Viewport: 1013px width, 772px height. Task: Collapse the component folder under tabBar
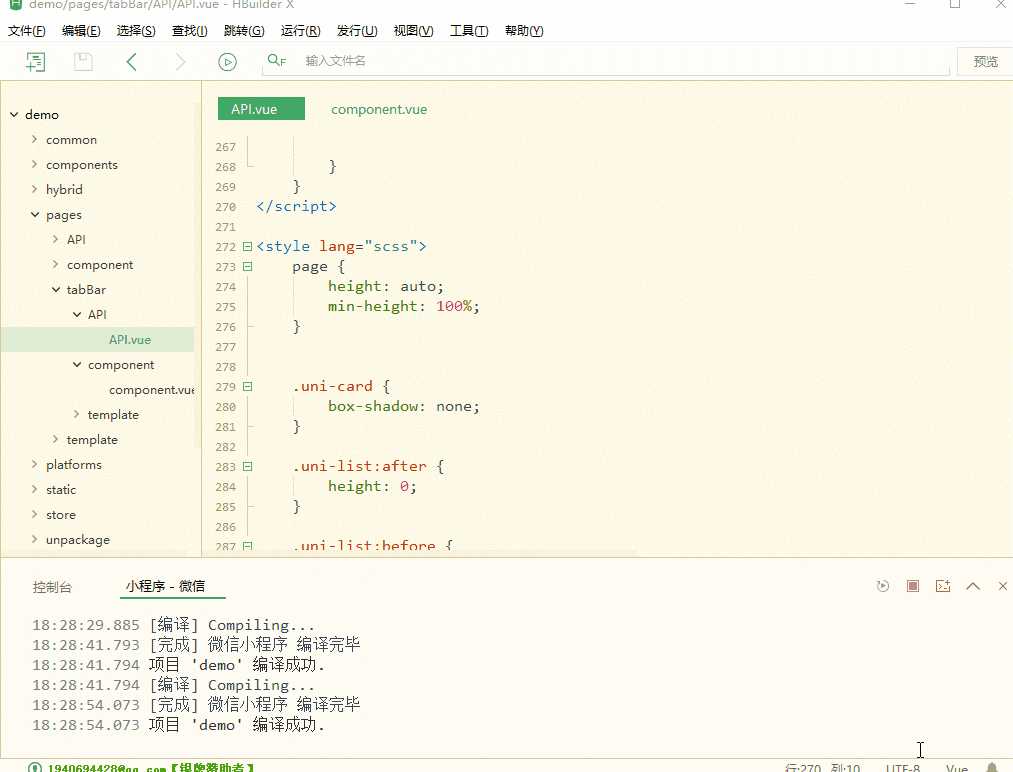coord(77,364)
